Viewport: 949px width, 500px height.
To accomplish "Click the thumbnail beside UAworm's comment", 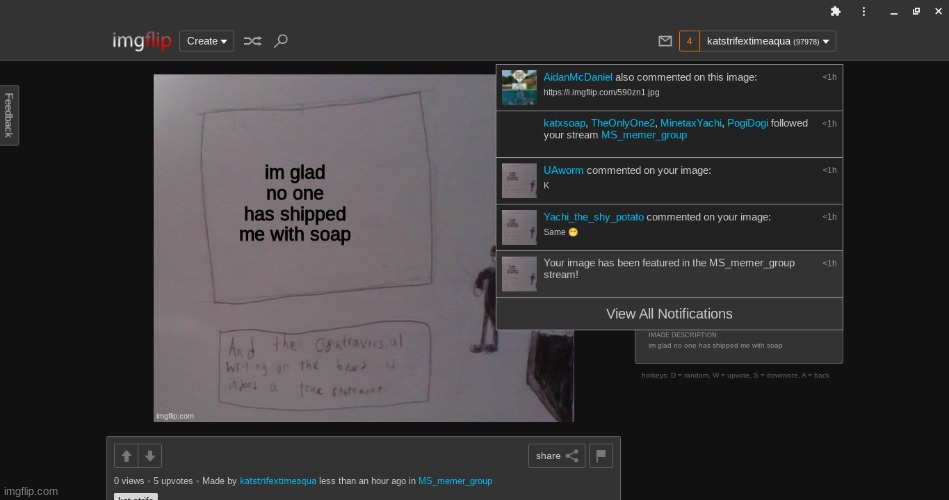I will coord(519,180).
